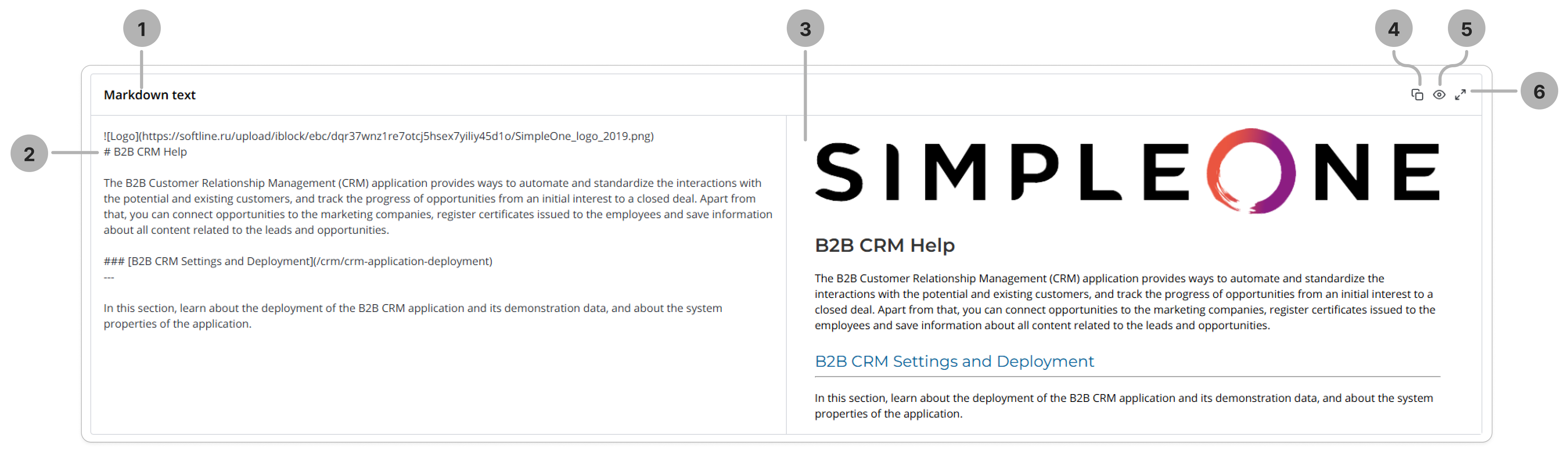
Task: Click callout number 1 circle
Action: [x=142, y=29]
